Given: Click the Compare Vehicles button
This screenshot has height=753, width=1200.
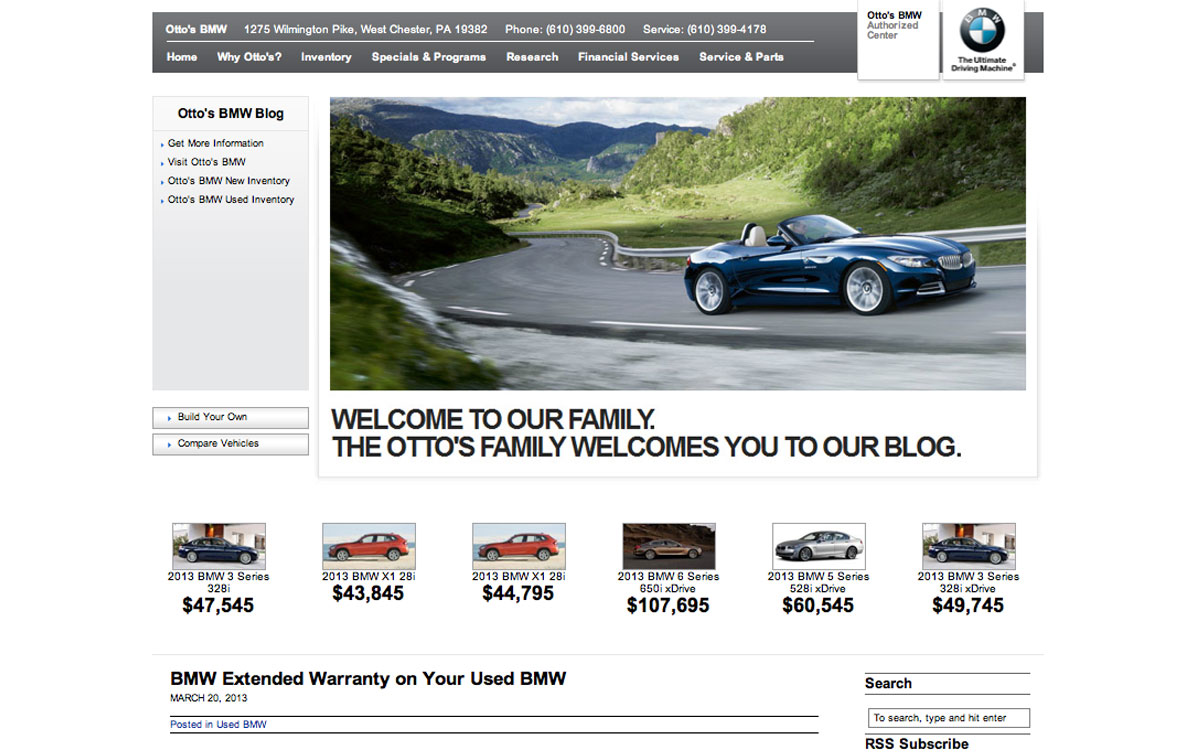Looking at the screenshot, I should point(231,444).
